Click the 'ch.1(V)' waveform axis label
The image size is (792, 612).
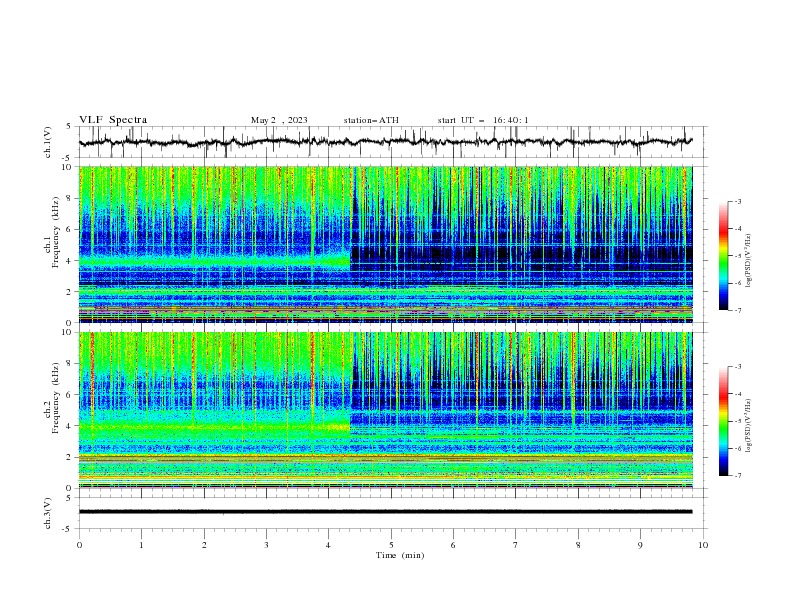48,142
